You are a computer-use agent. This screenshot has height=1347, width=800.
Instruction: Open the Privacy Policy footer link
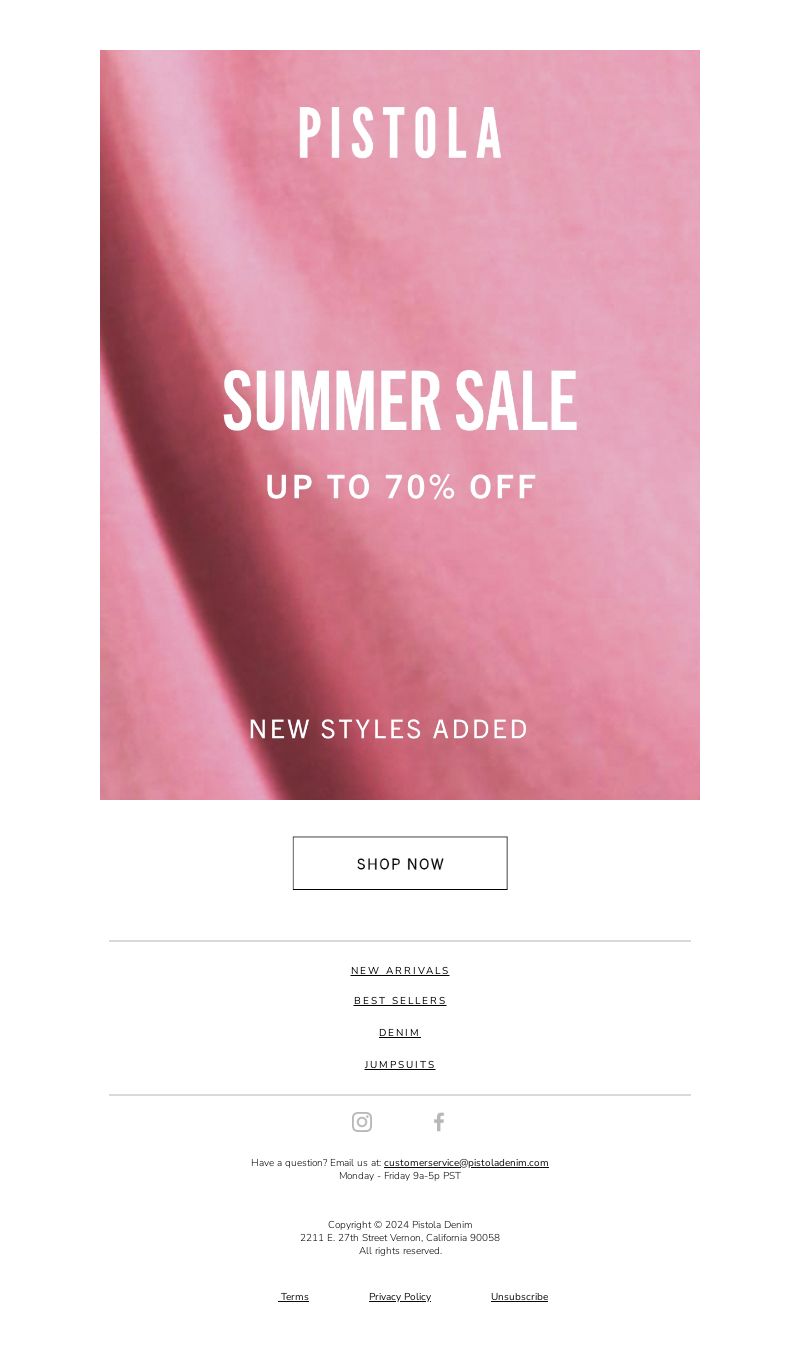pos(400,1297)
